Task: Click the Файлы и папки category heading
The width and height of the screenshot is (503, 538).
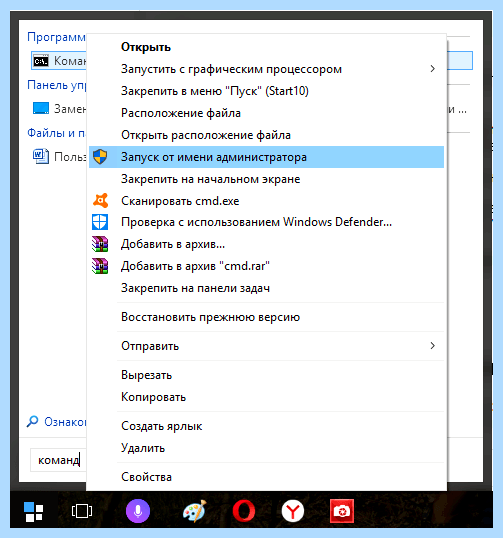Action: [56, 133]
